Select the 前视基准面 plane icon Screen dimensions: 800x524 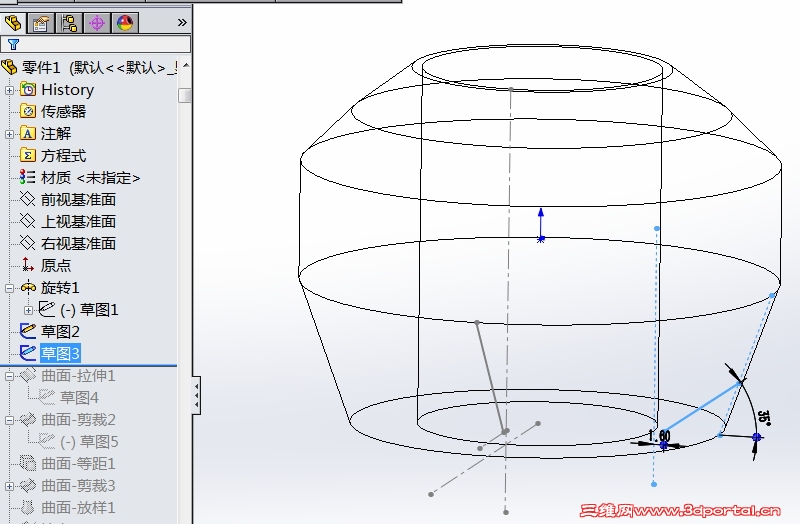[x=27, y=199]
